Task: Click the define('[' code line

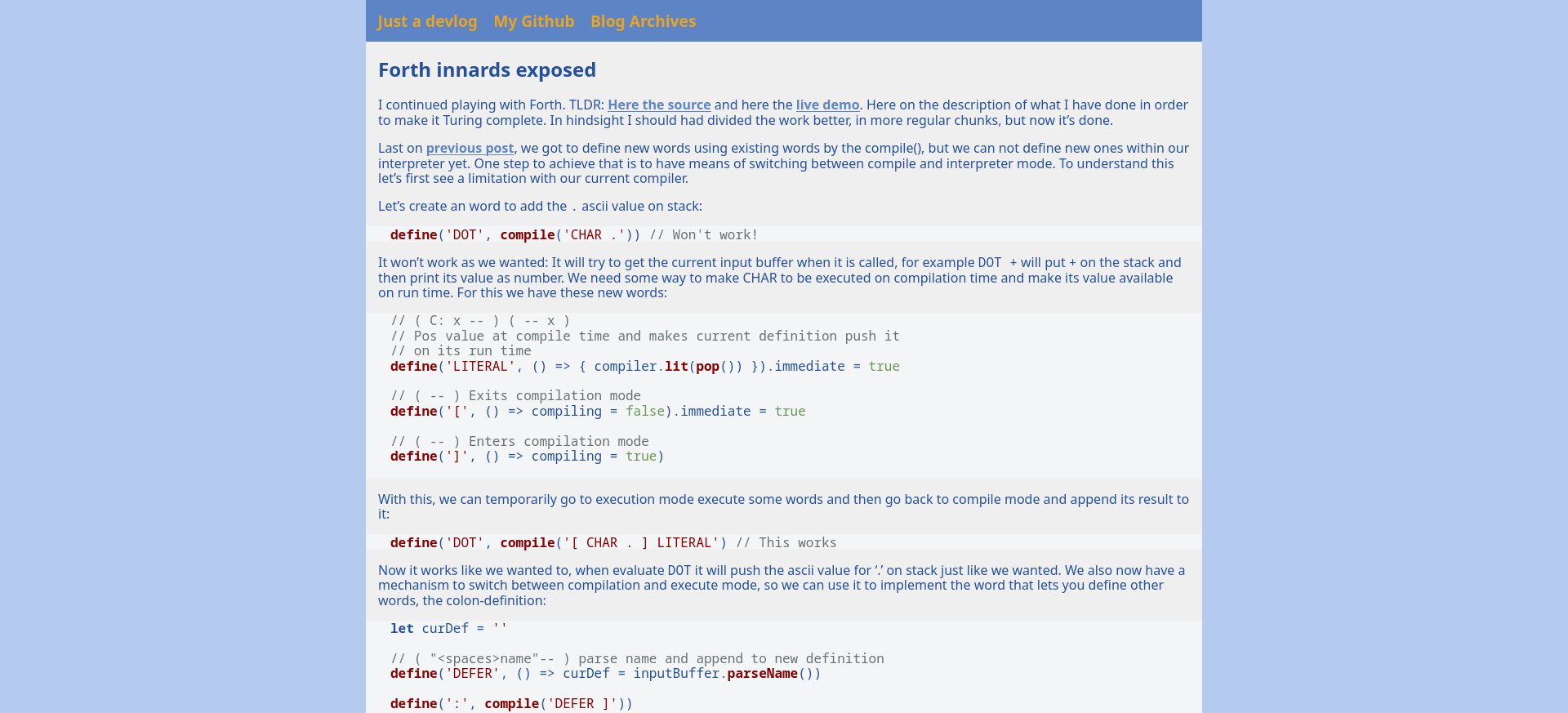Action: (x=598, y=412)
